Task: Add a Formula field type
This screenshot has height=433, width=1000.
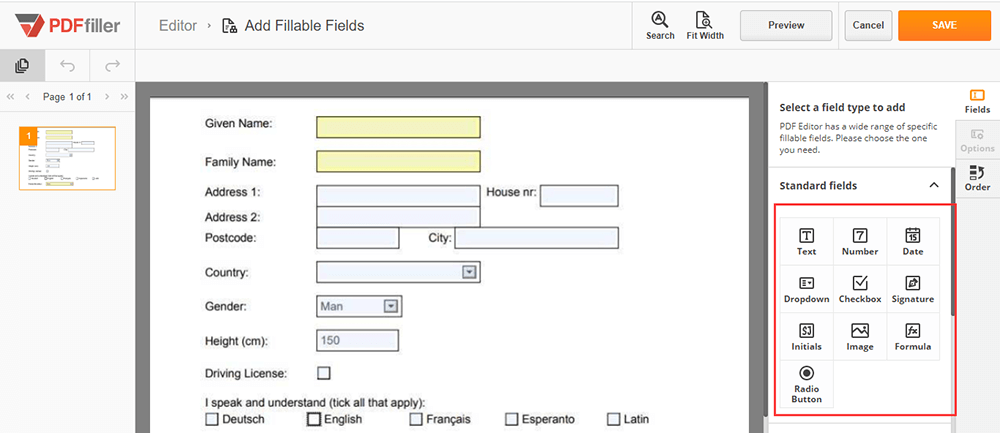Action: click(x=913, y=336)
